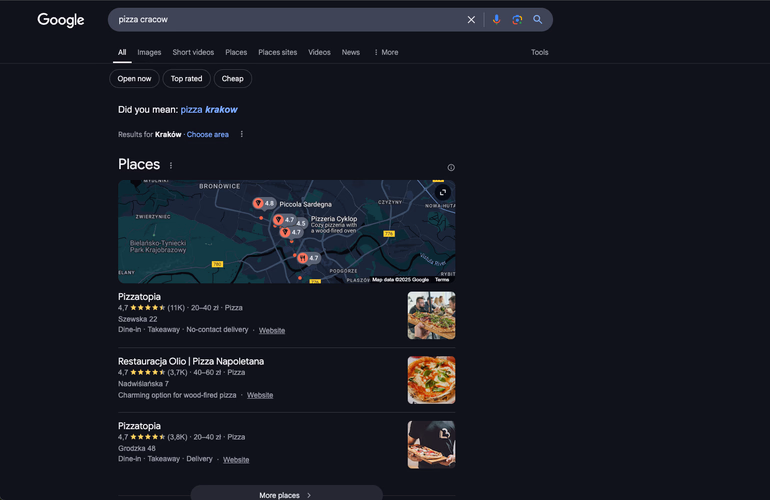Switch to the Images tab

pos(149,52)
